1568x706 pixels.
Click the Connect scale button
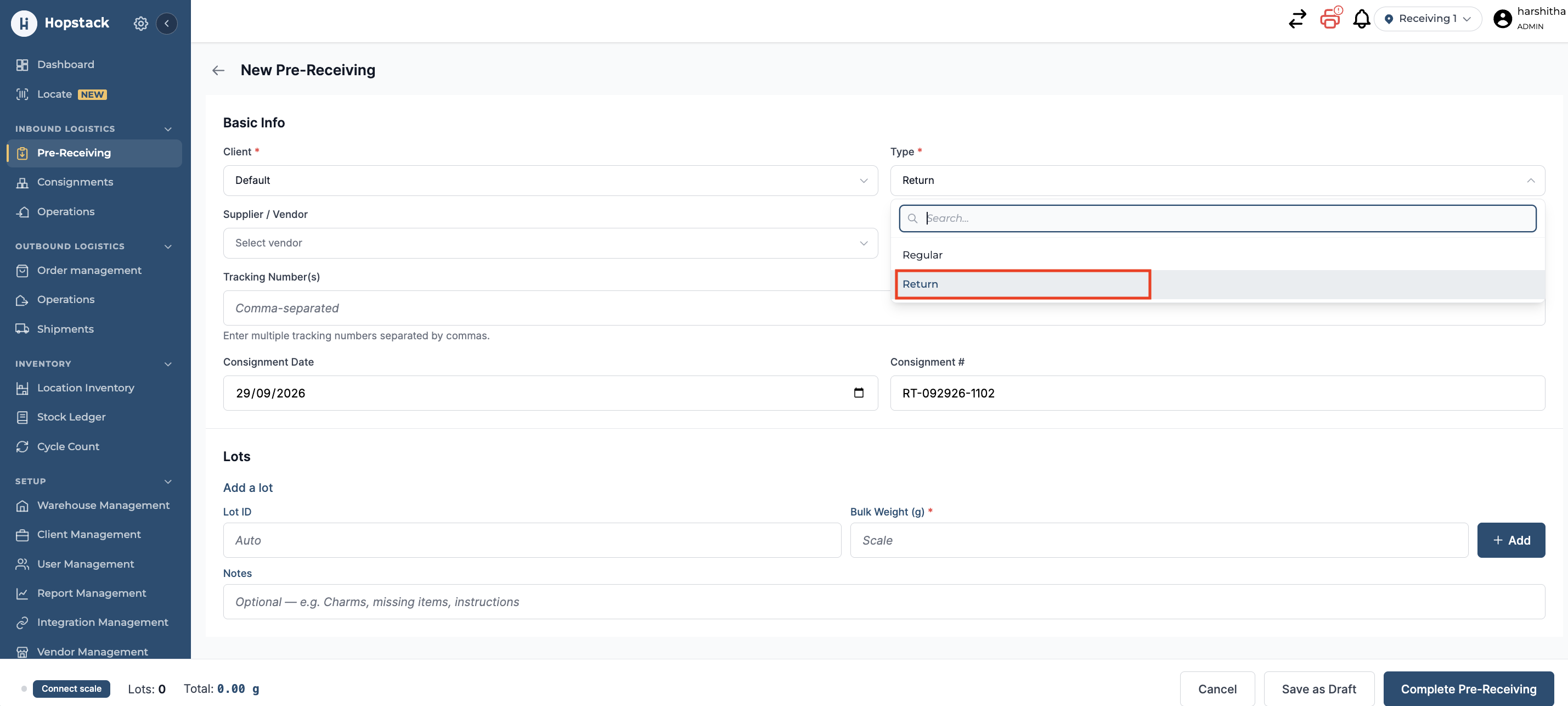pos(71,689)
